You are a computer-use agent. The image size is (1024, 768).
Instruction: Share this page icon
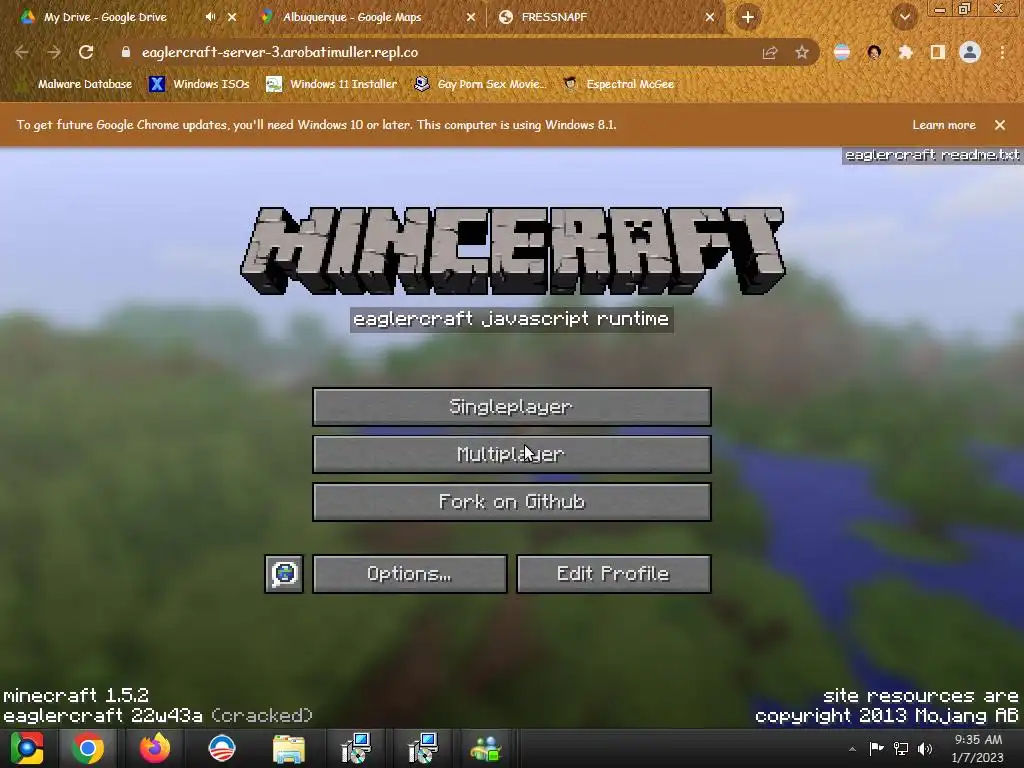coord(770,52)
